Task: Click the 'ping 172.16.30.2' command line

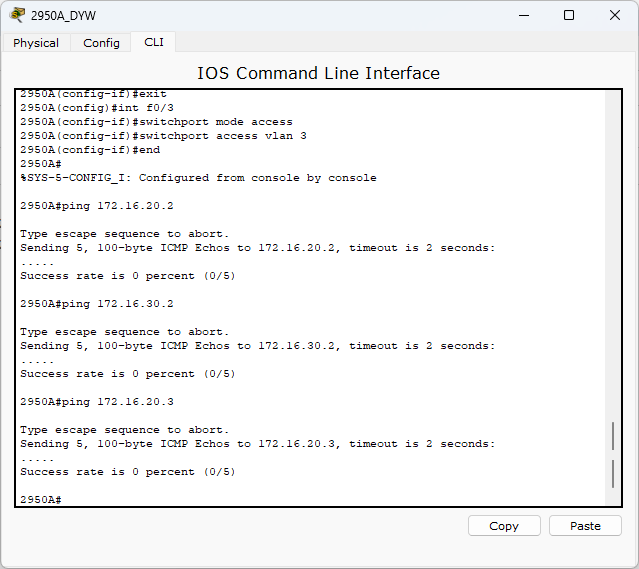Action: tap(97, 304)
